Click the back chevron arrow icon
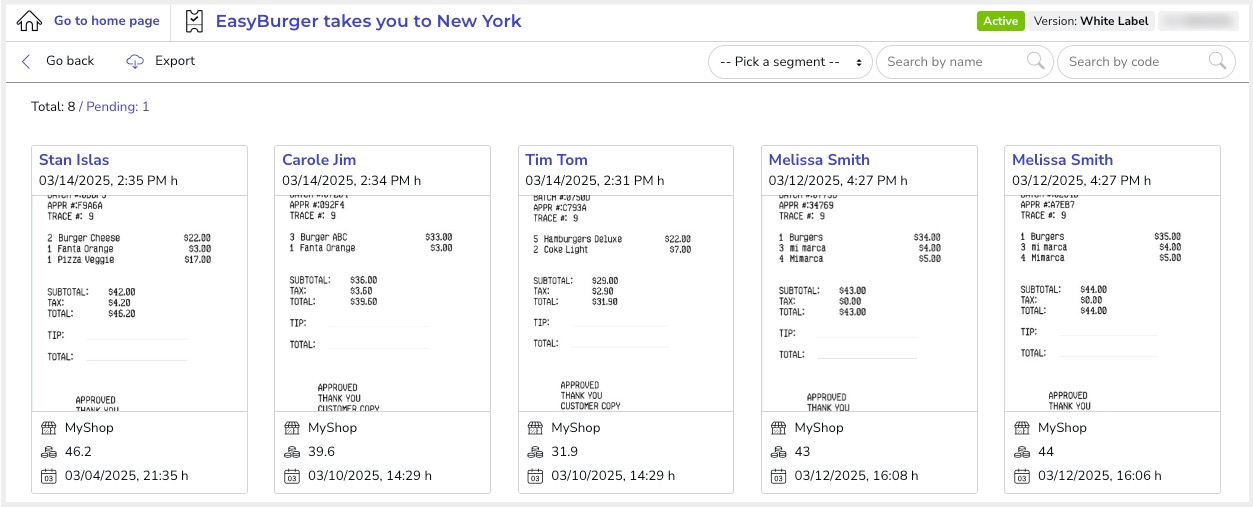 (x=26, y=62)
